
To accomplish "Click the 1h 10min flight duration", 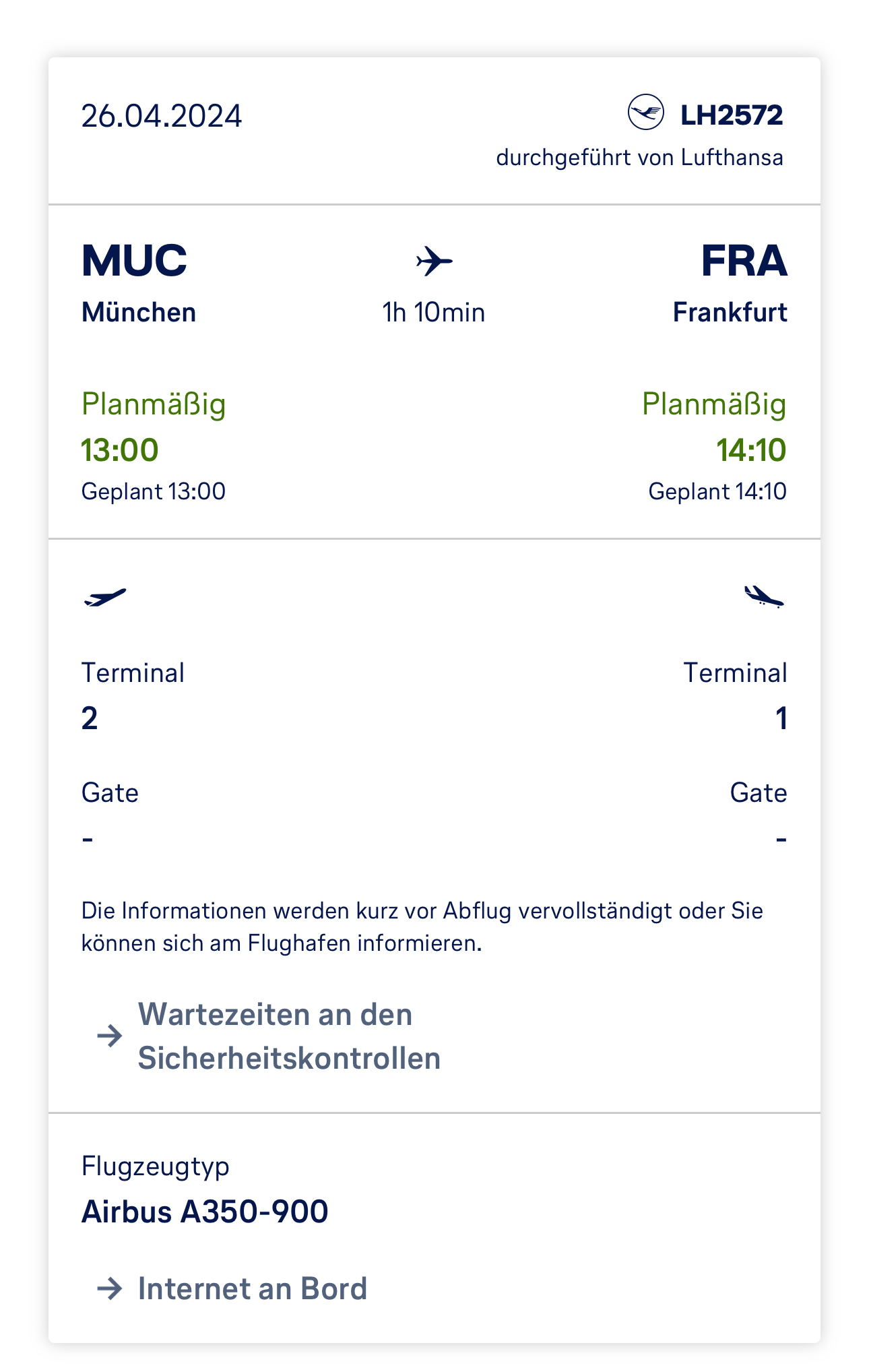I will coord(434,313).
